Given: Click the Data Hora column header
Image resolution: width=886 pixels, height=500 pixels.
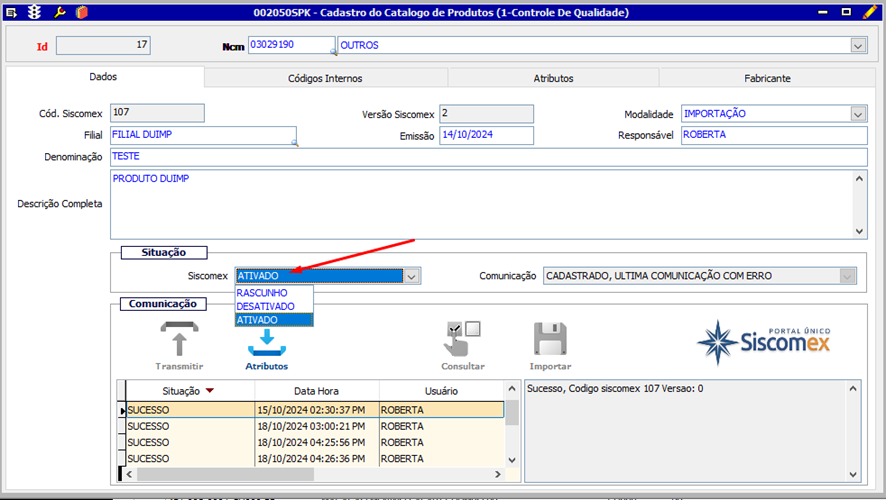Looking at the screenshot, I should [x=316, y=391].
